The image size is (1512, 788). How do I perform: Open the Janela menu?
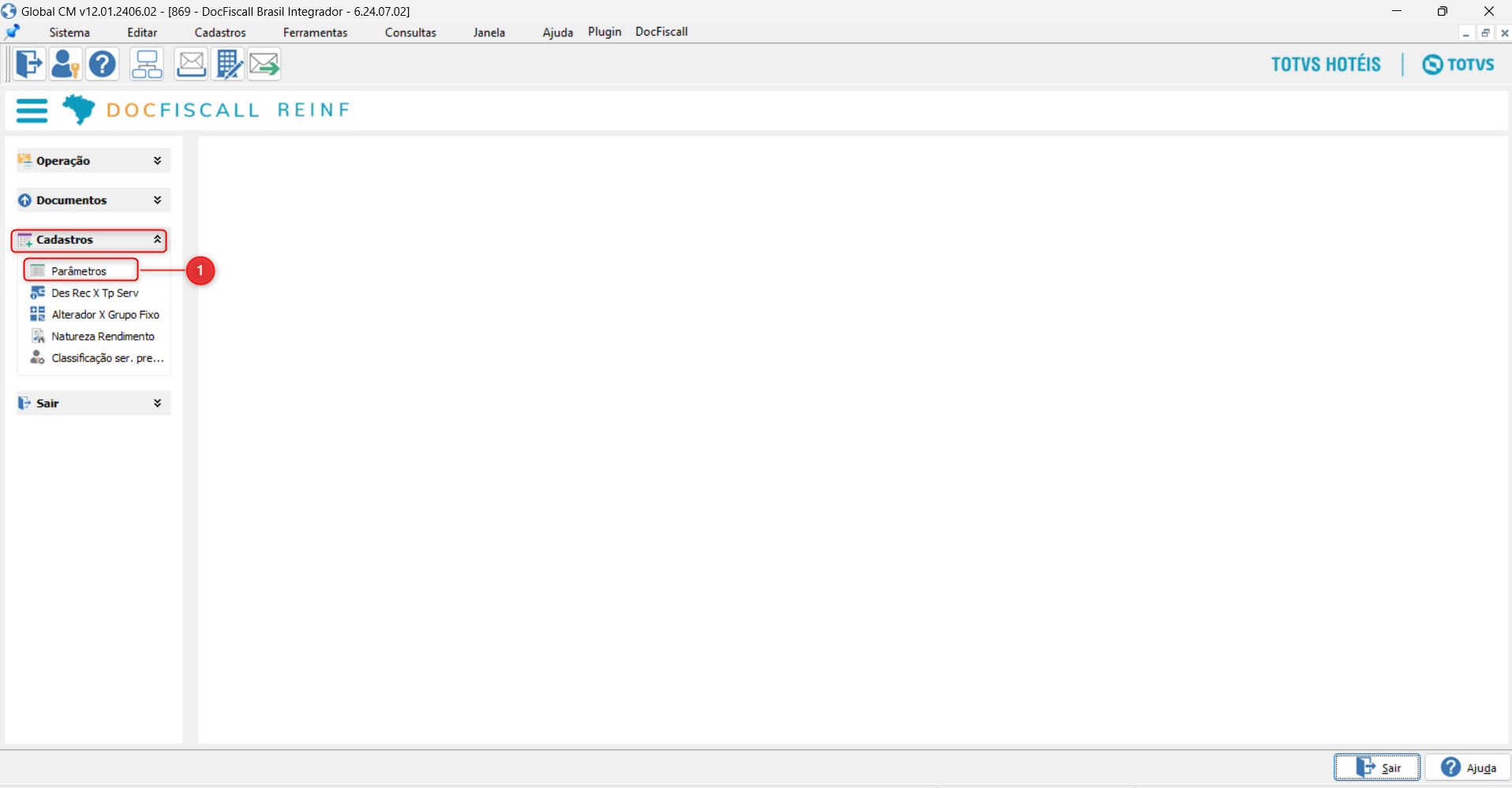pyautogui.click(x=489, y=32)
